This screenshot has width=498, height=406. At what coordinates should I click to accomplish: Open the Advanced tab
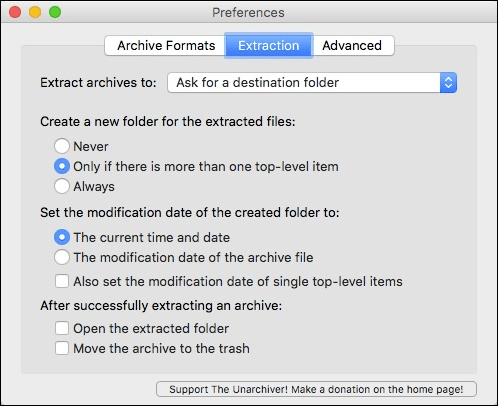[353, 46]
